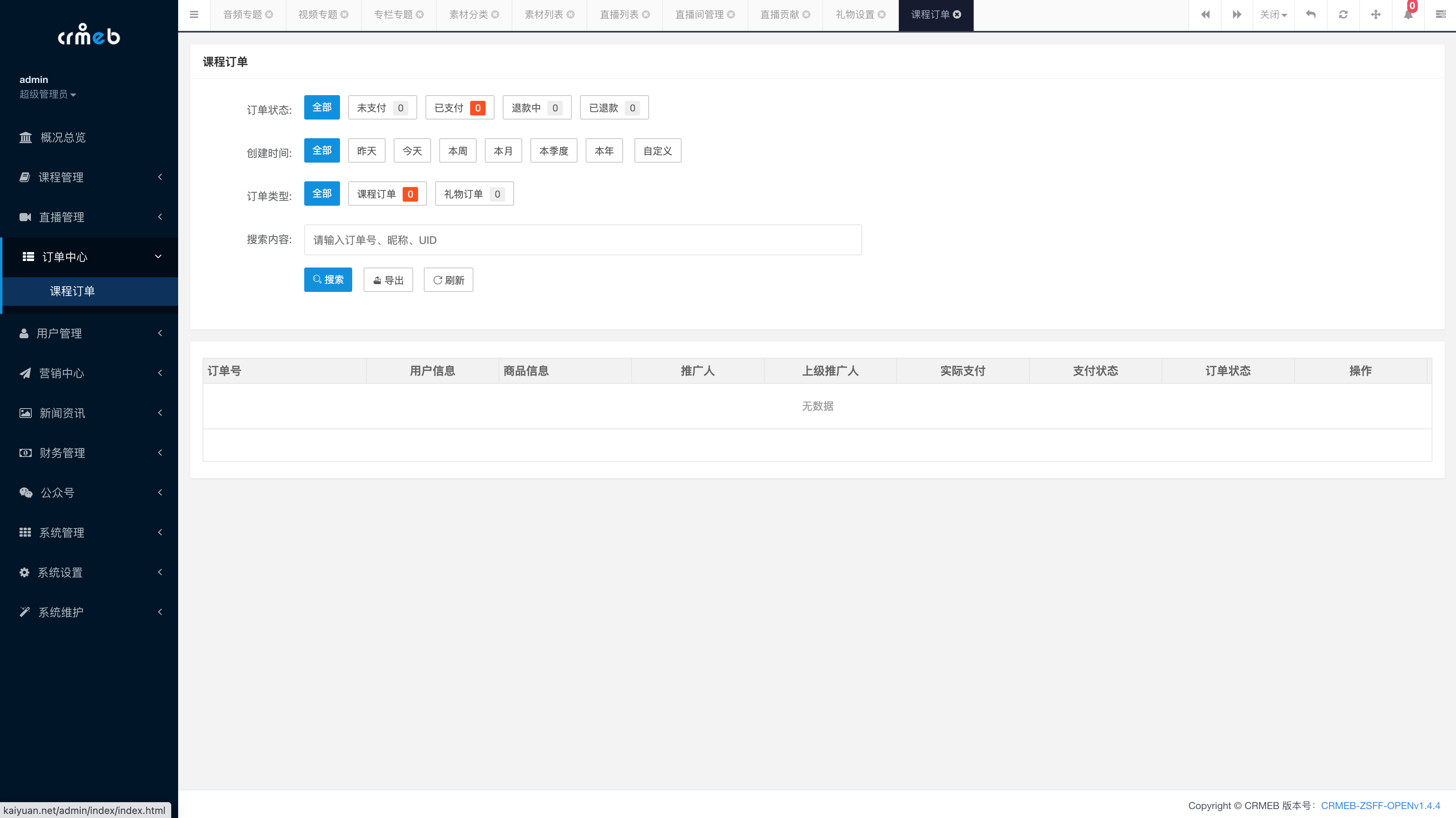
Task: Select 全部 for 订单状态 filter
Action: [322, 107]
